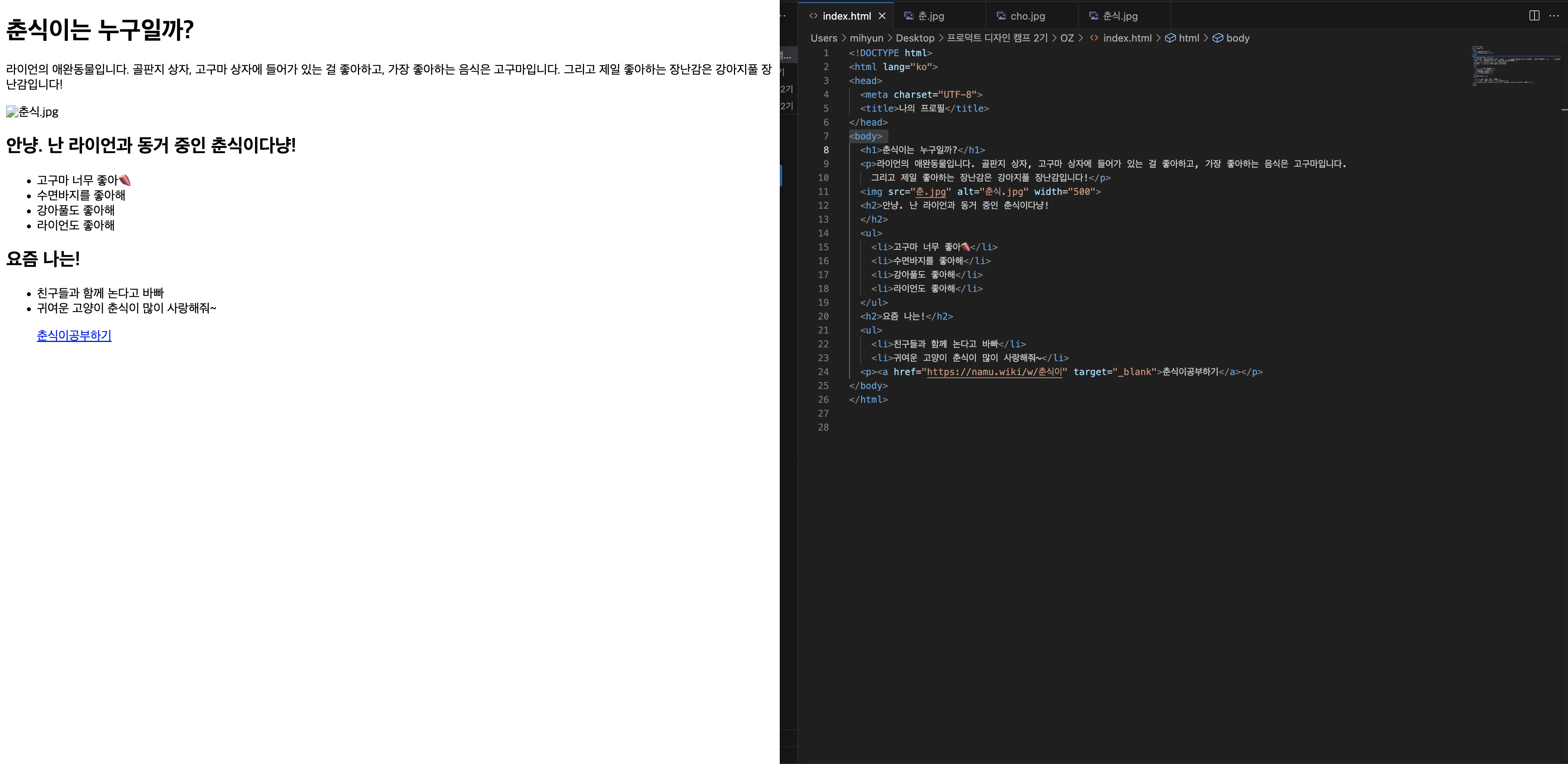Expand the mihyun breadcrumb segment
The height and width of the screenshot is (764, 1568).
tap(866, 39)
